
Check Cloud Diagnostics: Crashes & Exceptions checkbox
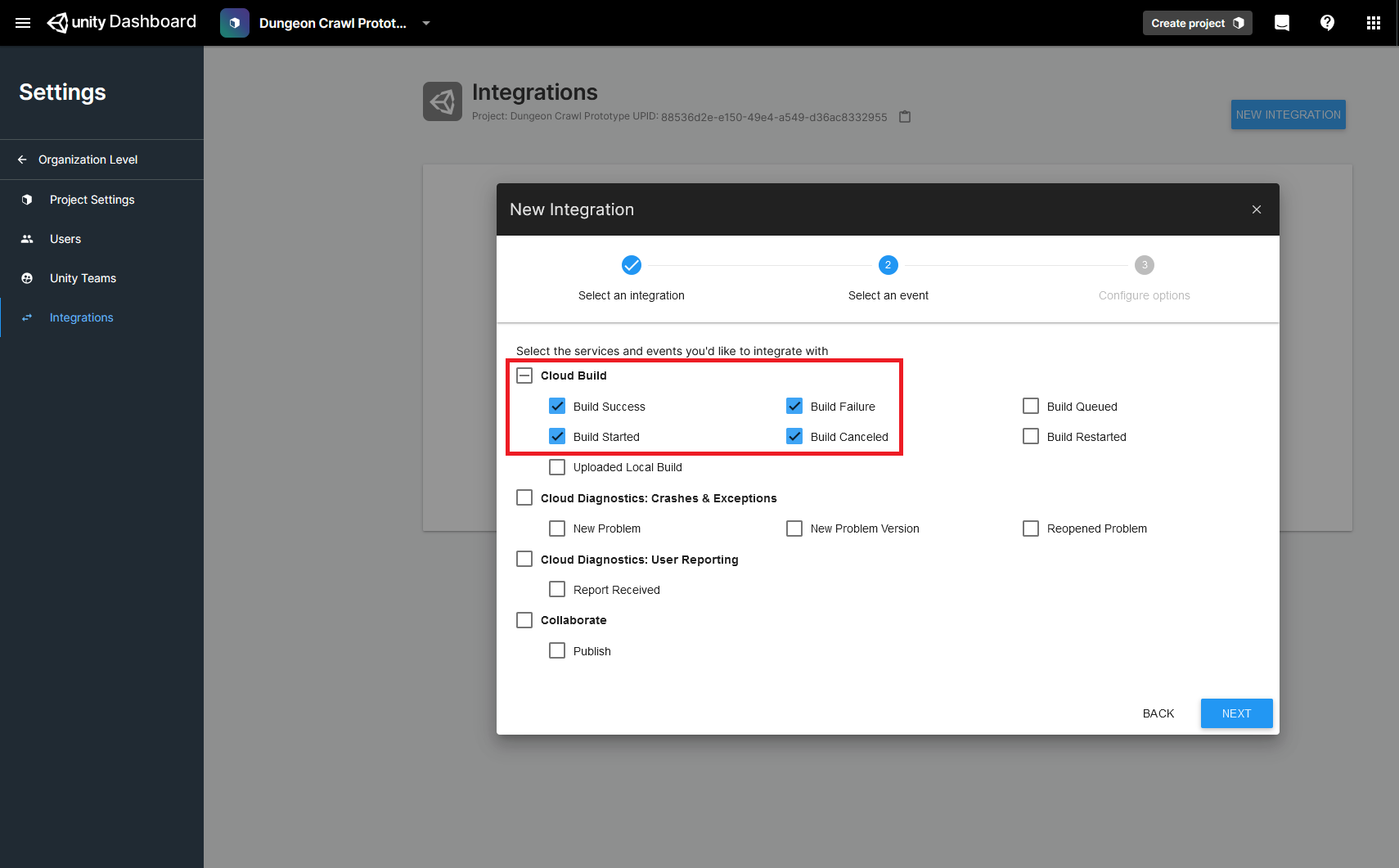tap(524, 497)
